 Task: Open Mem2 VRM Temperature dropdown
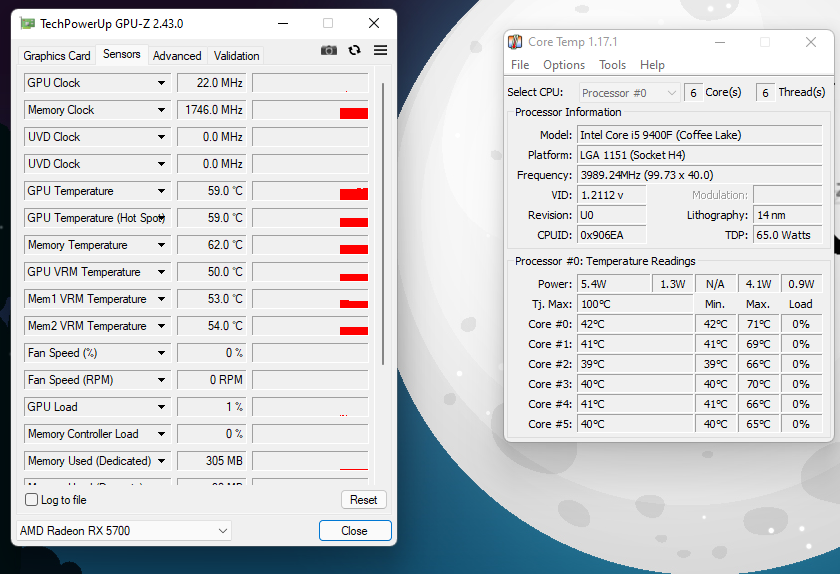161,326
